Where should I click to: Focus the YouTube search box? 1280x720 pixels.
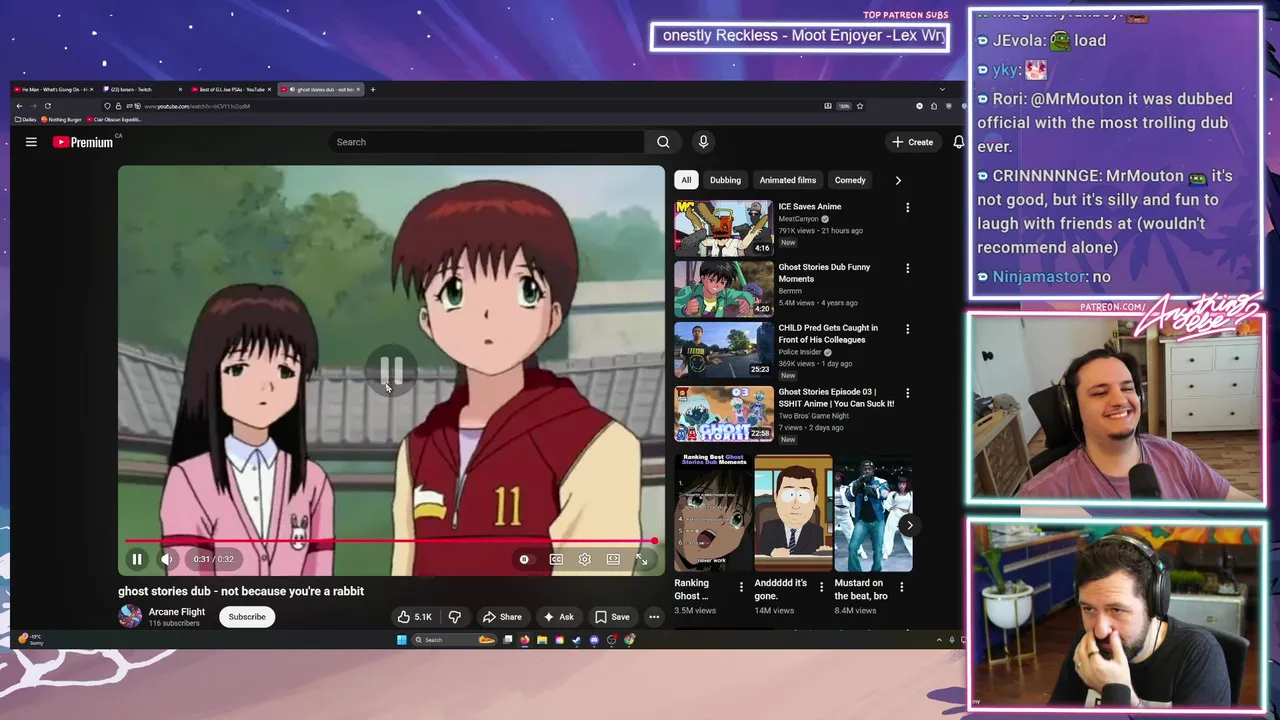tap(487, 142)
